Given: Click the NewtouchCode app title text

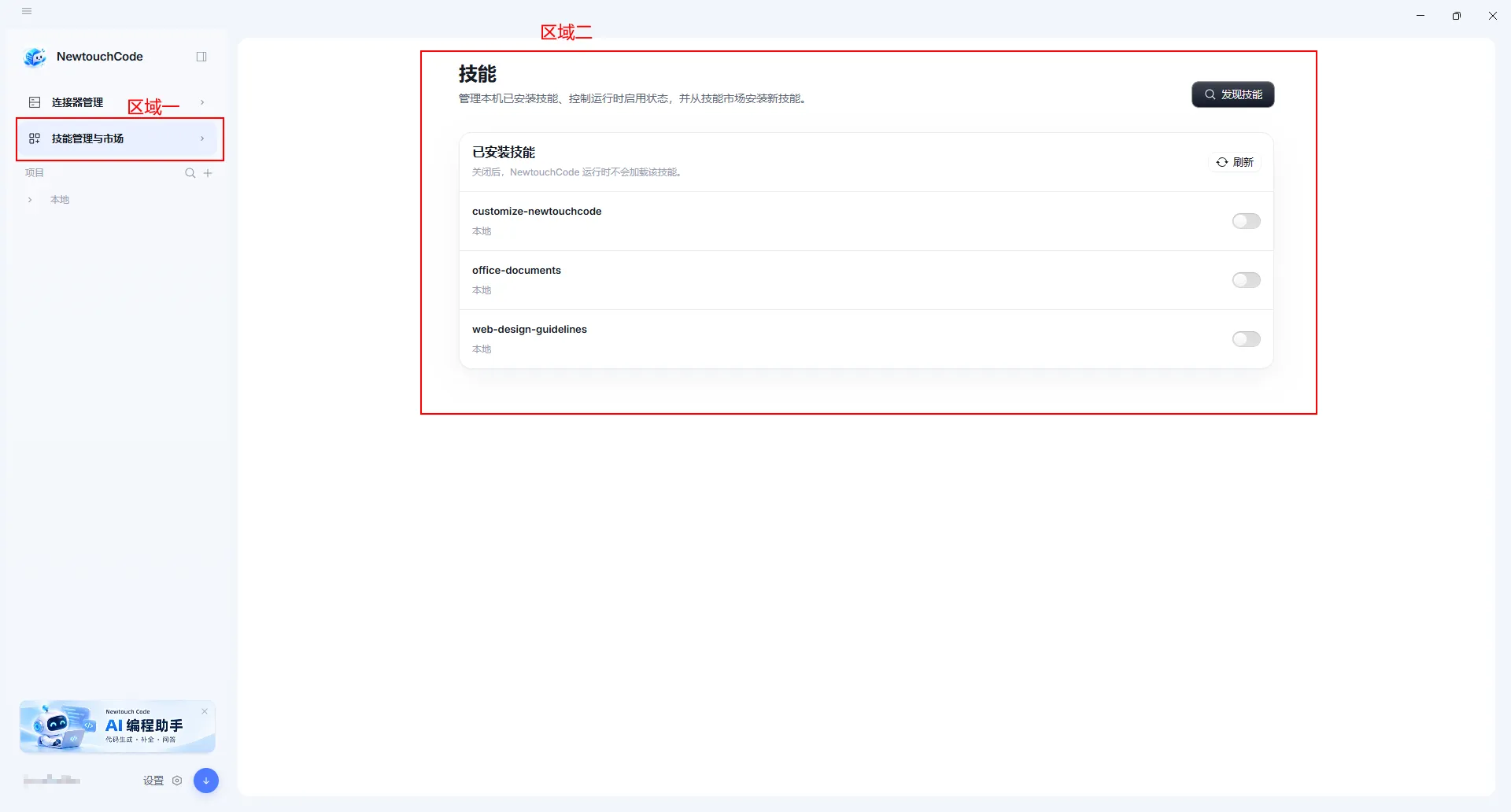Looking at the screenshot, I should [100, 57].
